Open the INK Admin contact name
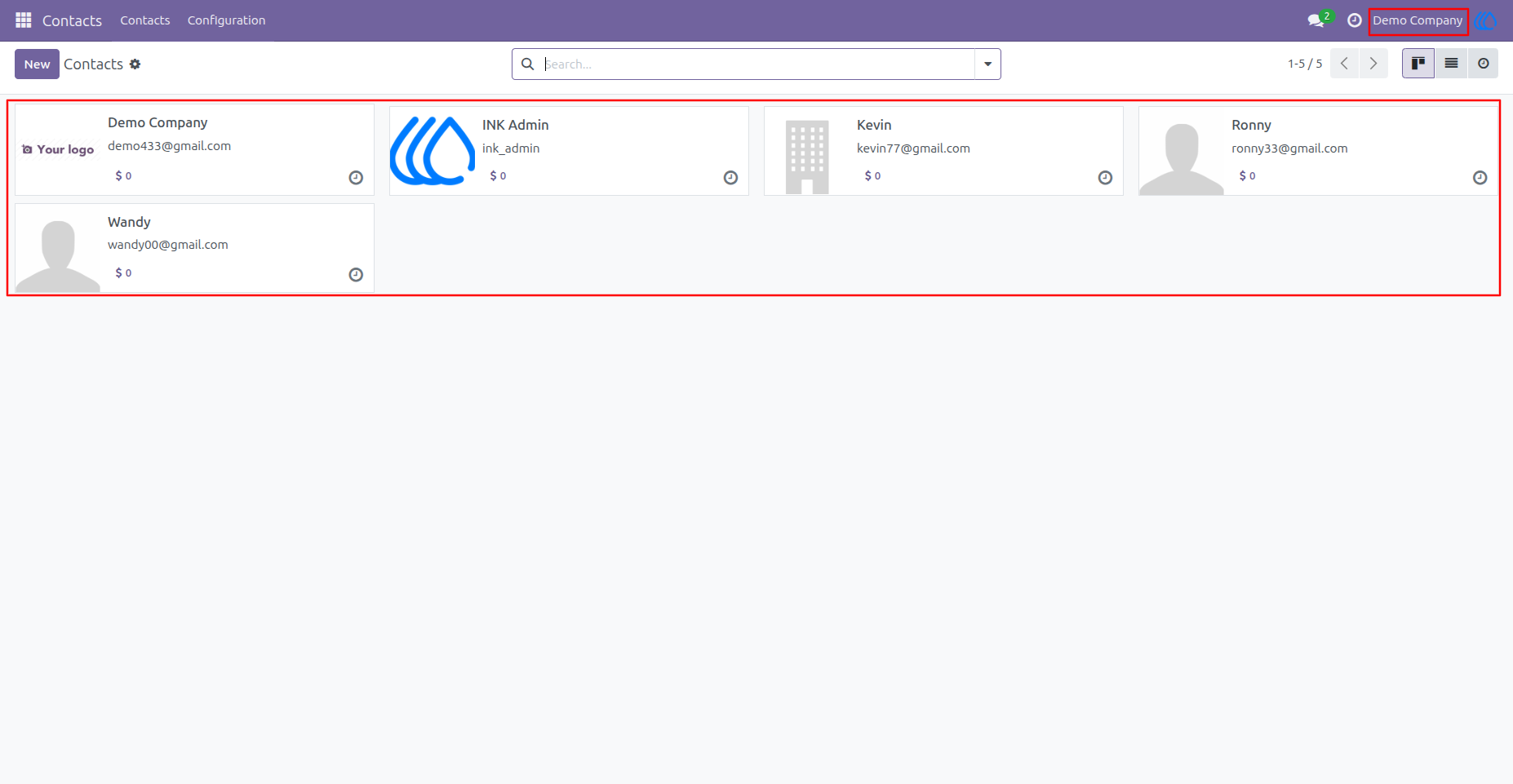Viewport: 1513px width, 784px height. pyautogui.click(x=515, y=125)
